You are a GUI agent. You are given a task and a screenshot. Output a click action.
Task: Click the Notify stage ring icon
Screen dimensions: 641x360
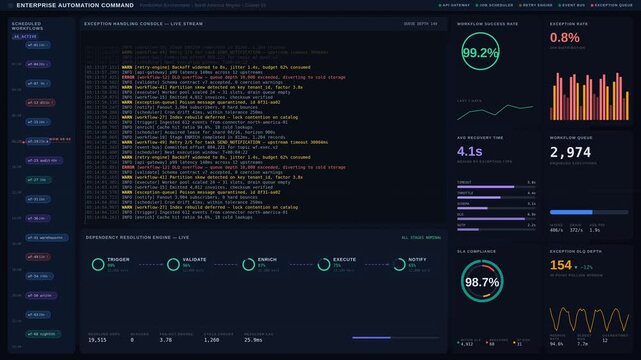pos(399,264)
